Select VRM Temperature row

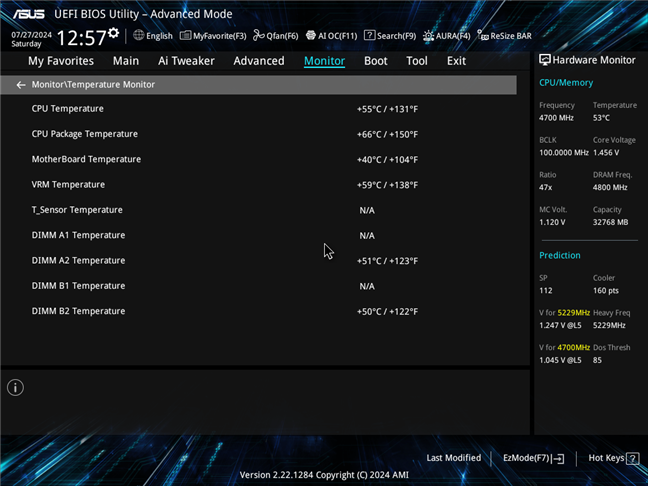coord(258,185)
